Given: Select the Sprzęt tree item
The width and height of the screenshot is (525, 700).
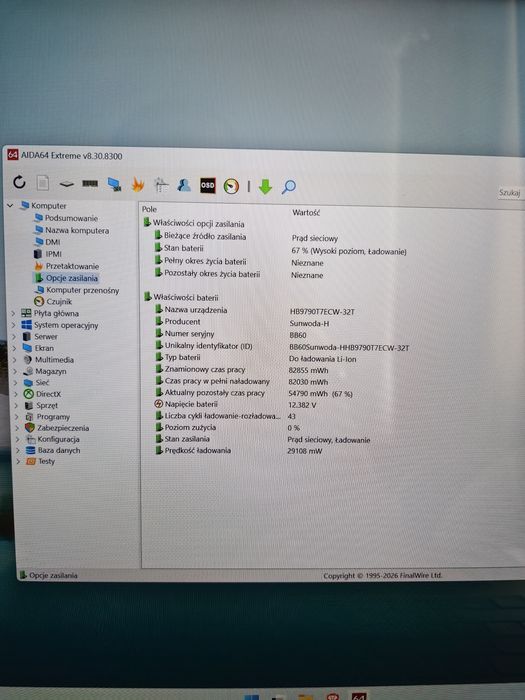Looking at the screenshot, I should click(42, 405).
